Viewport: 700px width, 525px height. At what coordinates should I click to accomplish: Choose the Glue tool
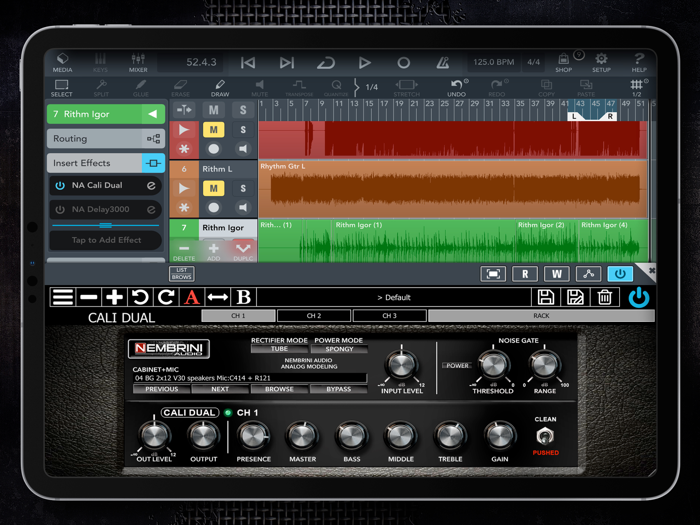141,88
